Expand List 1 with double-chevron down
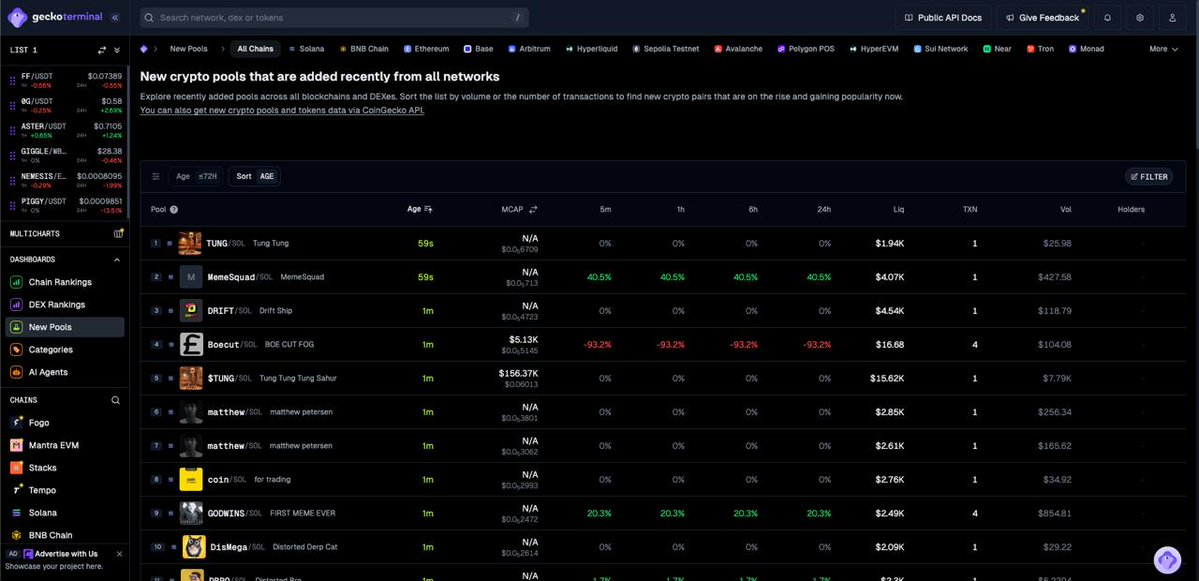Image resolution: width=1199 pixels, height=581 pixels. [x=117, y=50]
